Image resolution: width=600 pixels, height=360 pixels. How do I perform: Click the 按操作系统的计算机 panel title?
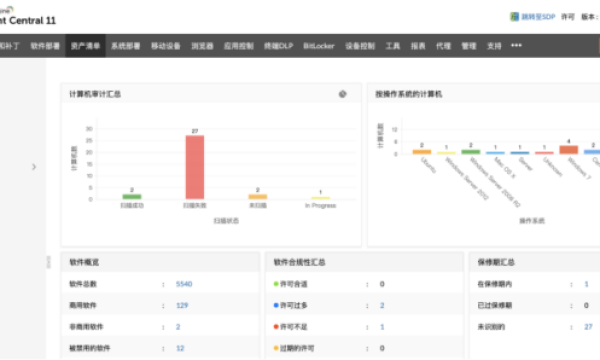[409, 94]
